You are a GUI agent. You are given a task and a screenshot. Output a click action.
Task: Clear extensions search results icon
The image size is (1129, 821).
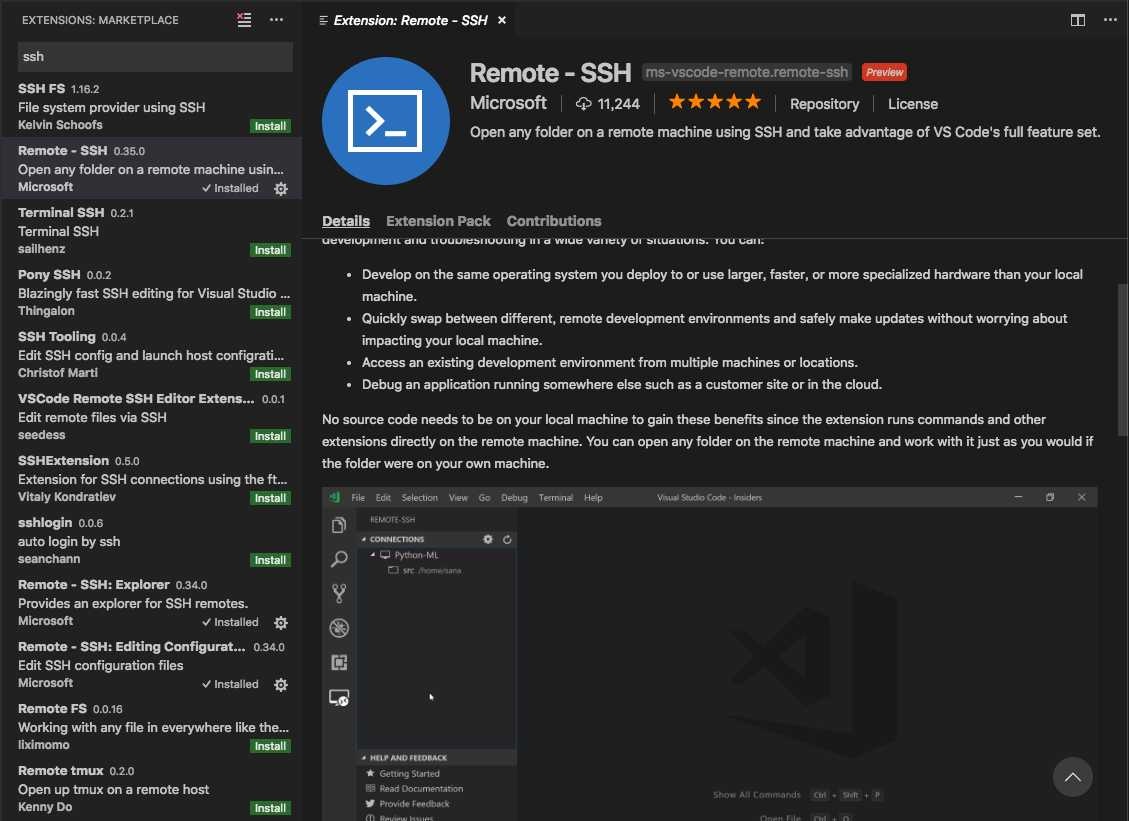click(244, 20)
